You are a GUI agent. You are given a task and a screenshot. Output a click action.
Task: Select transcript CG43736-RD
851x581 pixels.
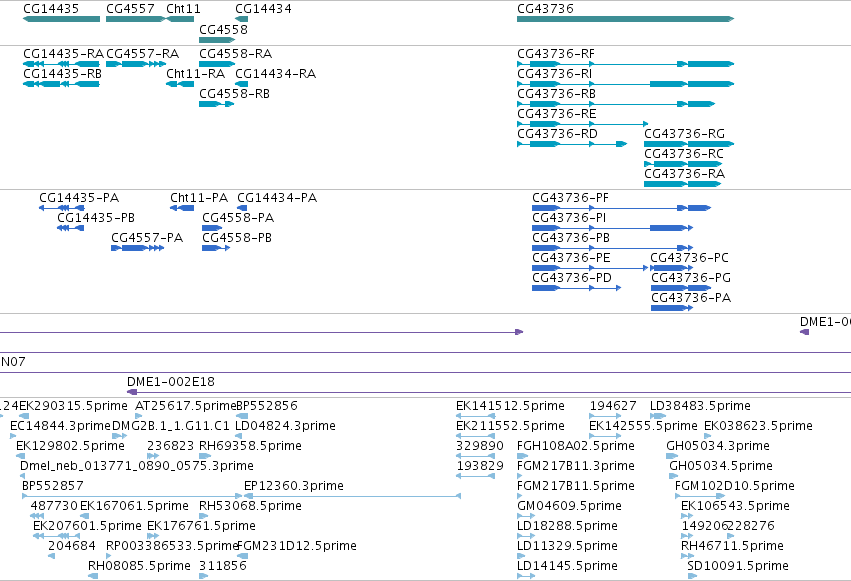pos(572,144)
